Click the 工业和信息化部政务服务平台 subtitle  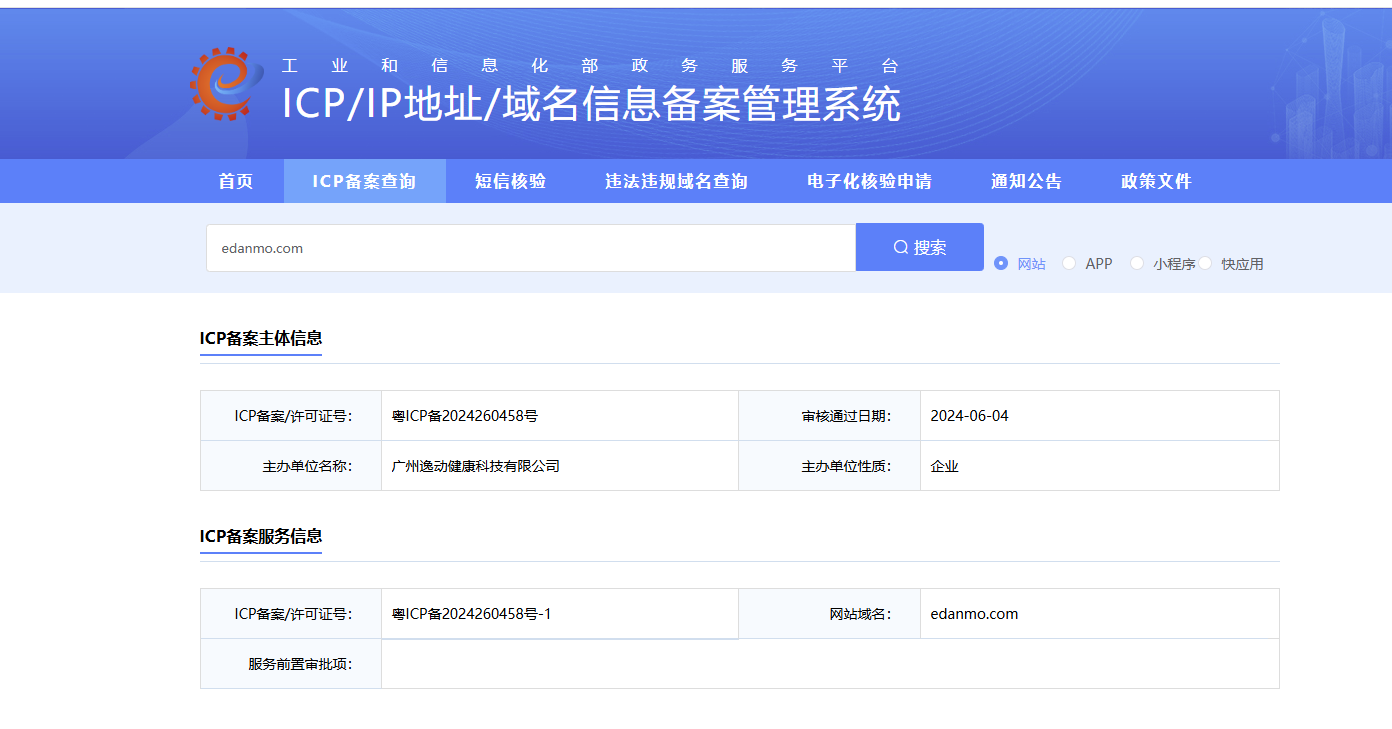tap(591, 66)
